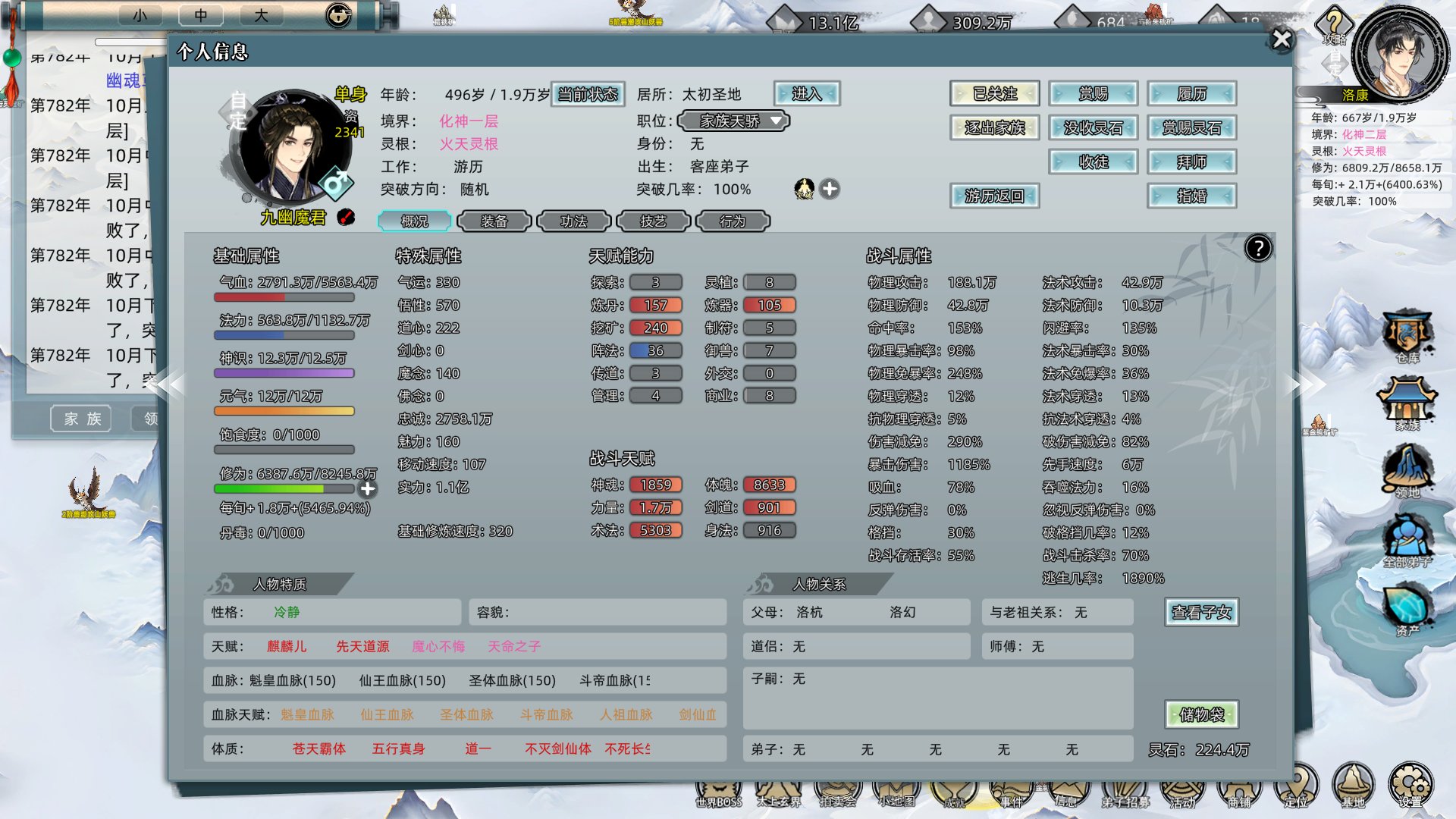Switch to the 概况 overview tab
1456x819 pixels.
[415, 221]
